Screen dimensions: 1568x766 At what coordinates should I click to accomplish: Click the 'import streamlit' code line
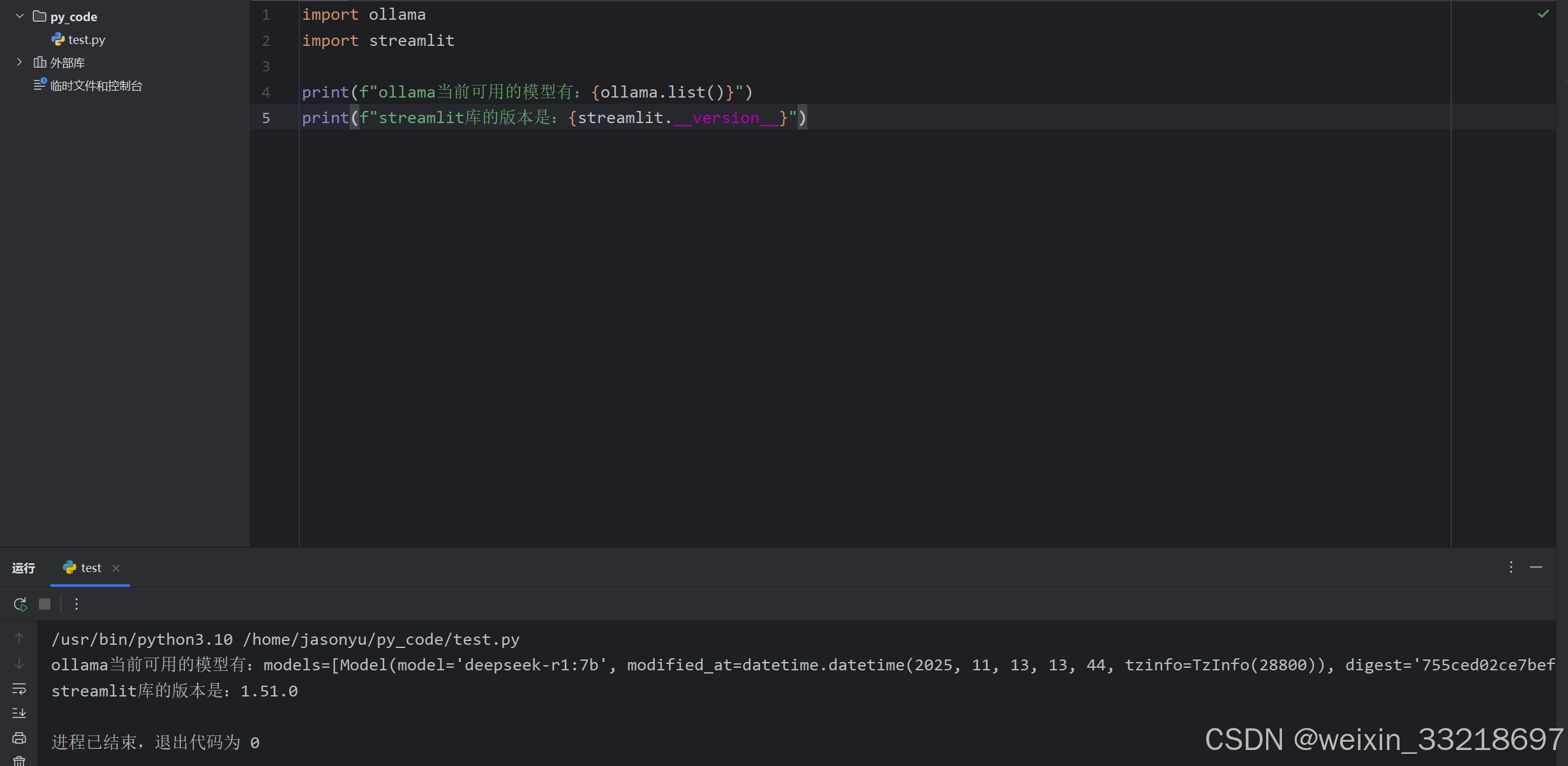378,41
